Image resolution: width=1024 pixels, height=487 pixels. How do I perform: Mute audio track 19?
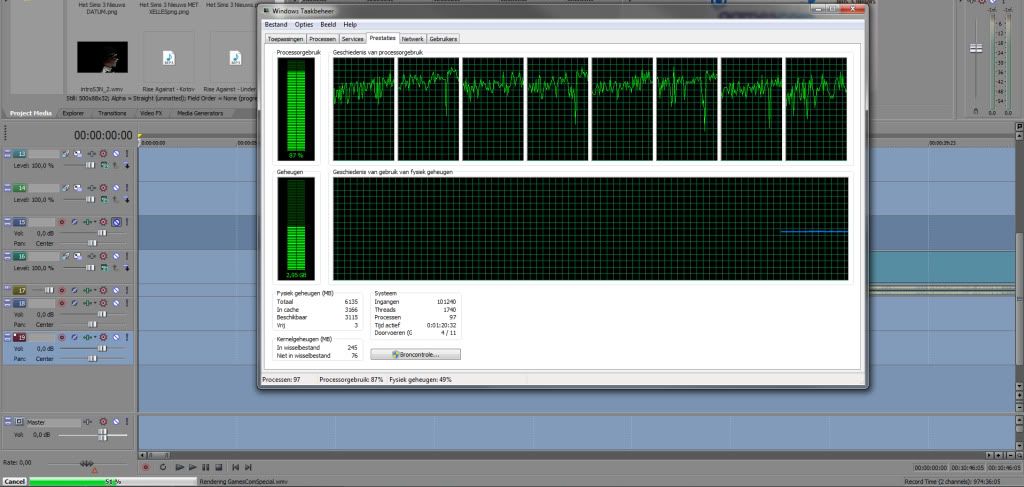coord(116,337)
